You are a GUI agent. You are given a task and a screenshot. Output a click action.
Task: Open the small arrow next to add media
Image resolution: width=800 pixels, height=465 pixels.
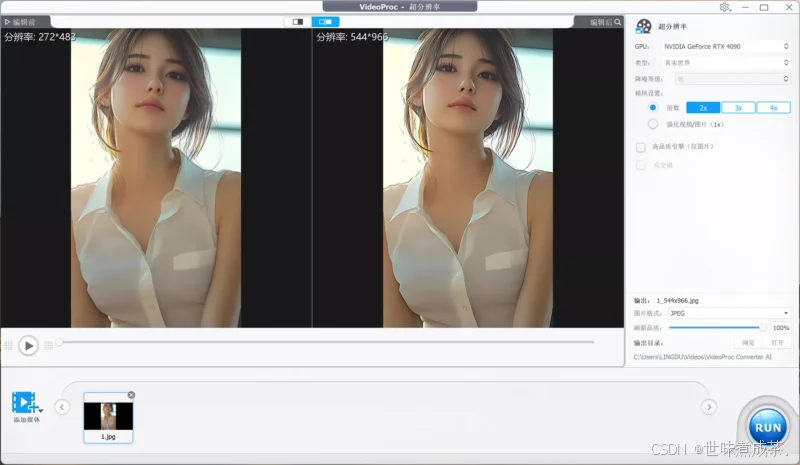pyautogui.click(x=41, y=410)
